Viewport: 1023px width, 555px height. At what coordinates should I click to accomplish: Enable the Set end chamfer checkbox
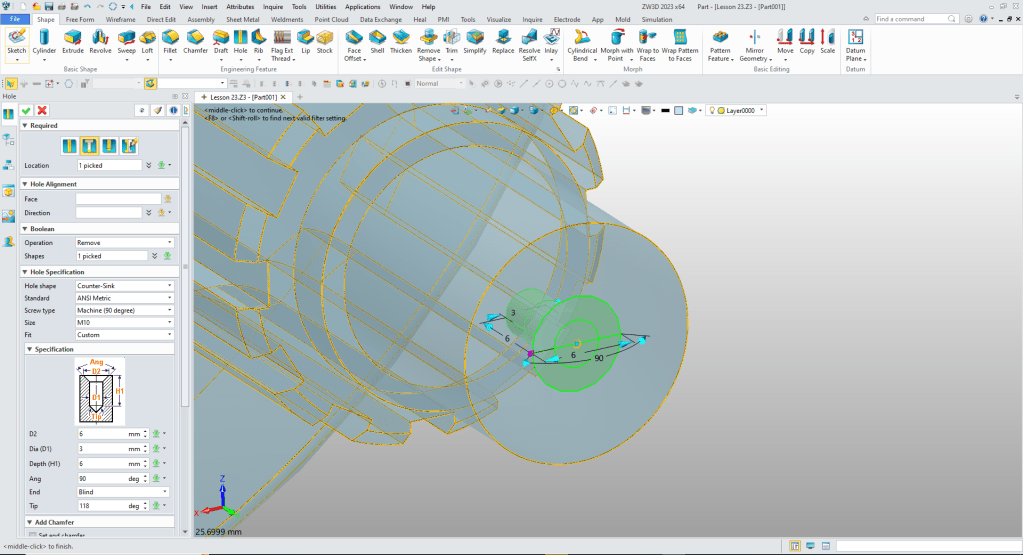point(30,535)
